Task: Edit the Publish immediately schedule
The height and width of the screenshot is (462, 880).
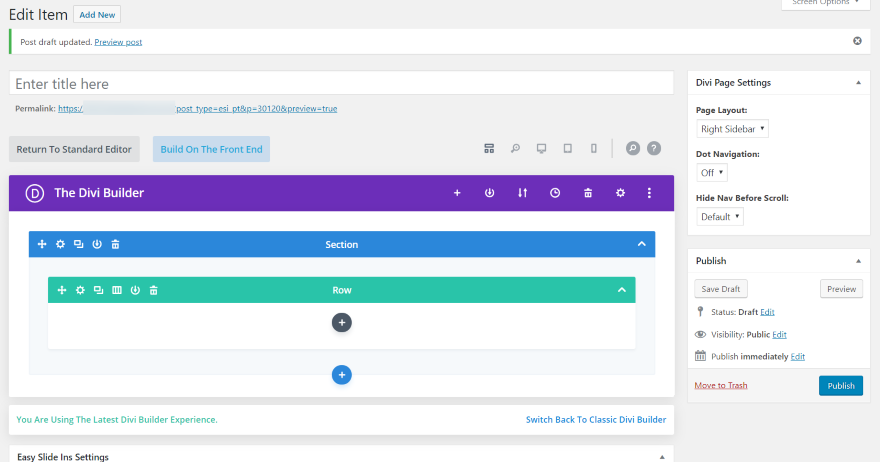Action: [x=798, y=356]
